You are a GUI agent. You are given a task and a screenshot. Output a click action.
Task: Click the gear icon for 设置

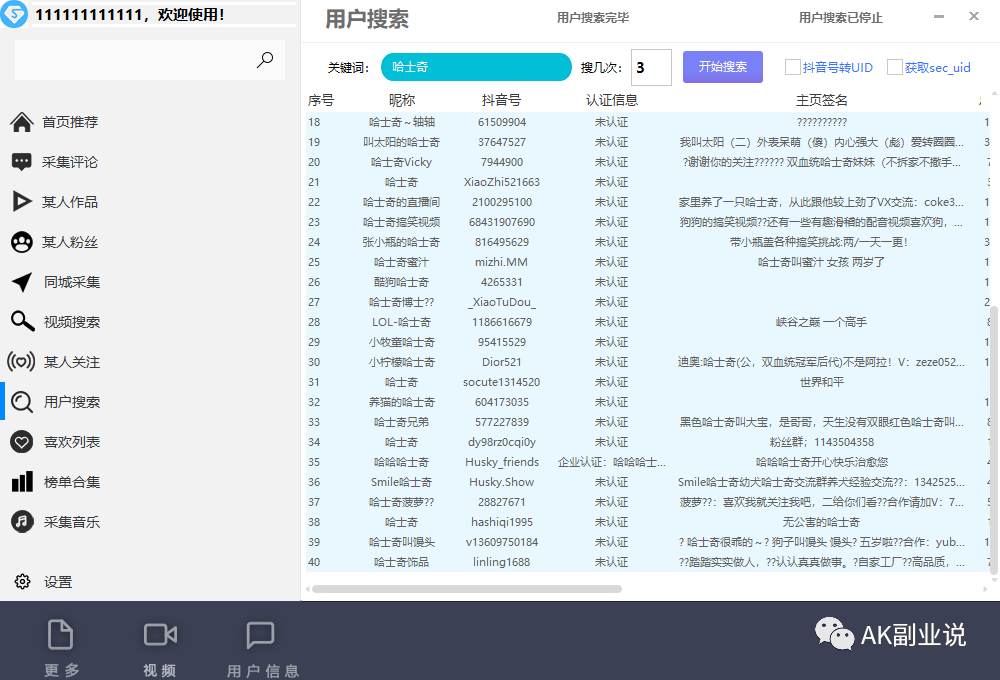[x=22, y=582]
